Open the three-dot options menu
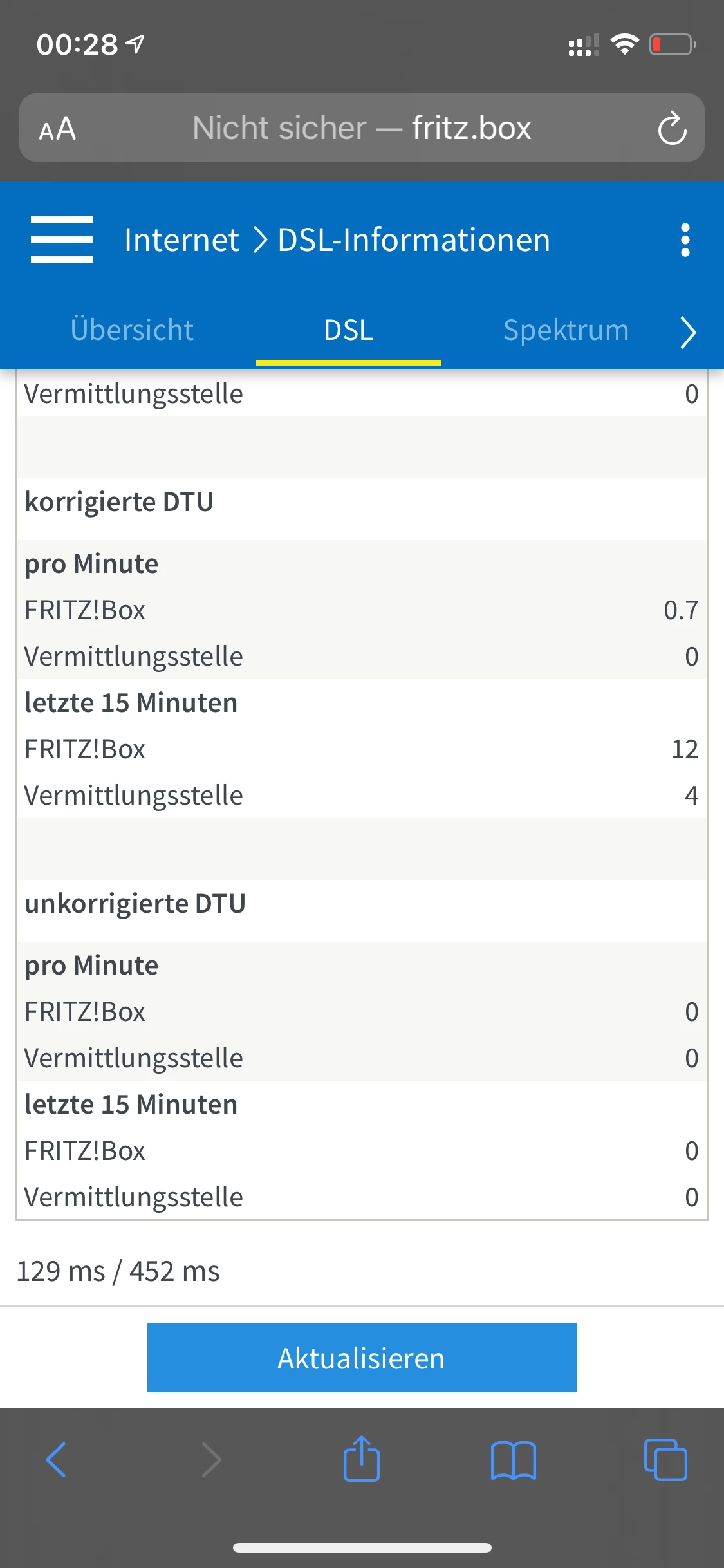Image resolution: width=724 pixels, height=1568 pixels. 685,240
